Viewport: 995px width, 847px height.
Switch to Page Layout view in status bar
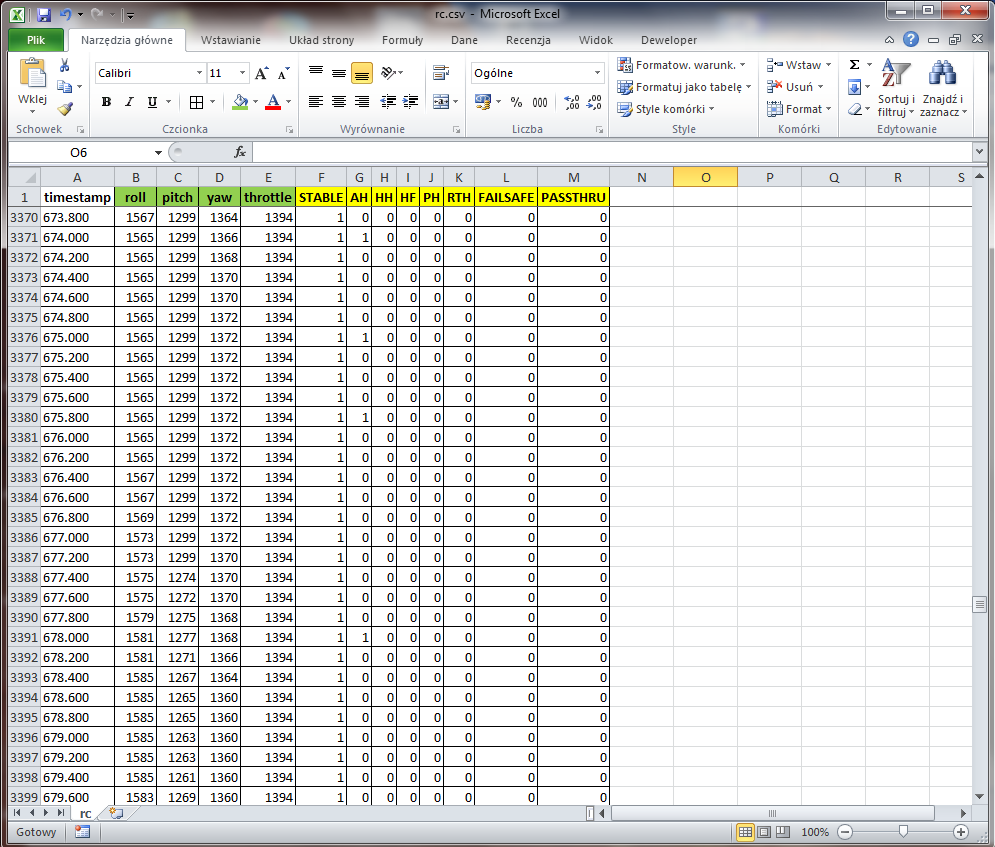(x=764, y=832)
